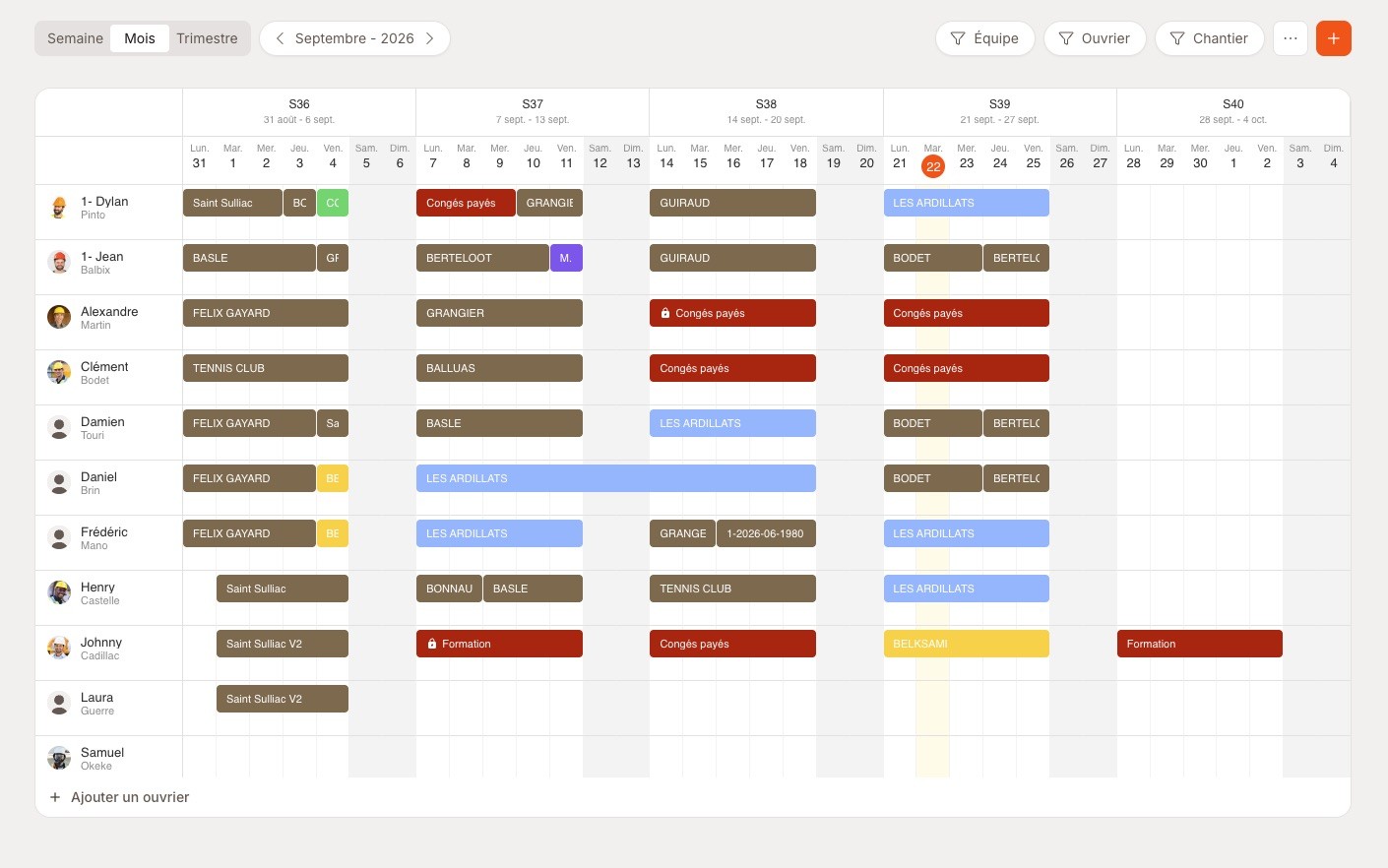Click Johnny Cadillac's avatar
Image resolution: width=1388 pixels, height=868 pixels.
pyautogui.click(x=59, y=648)
